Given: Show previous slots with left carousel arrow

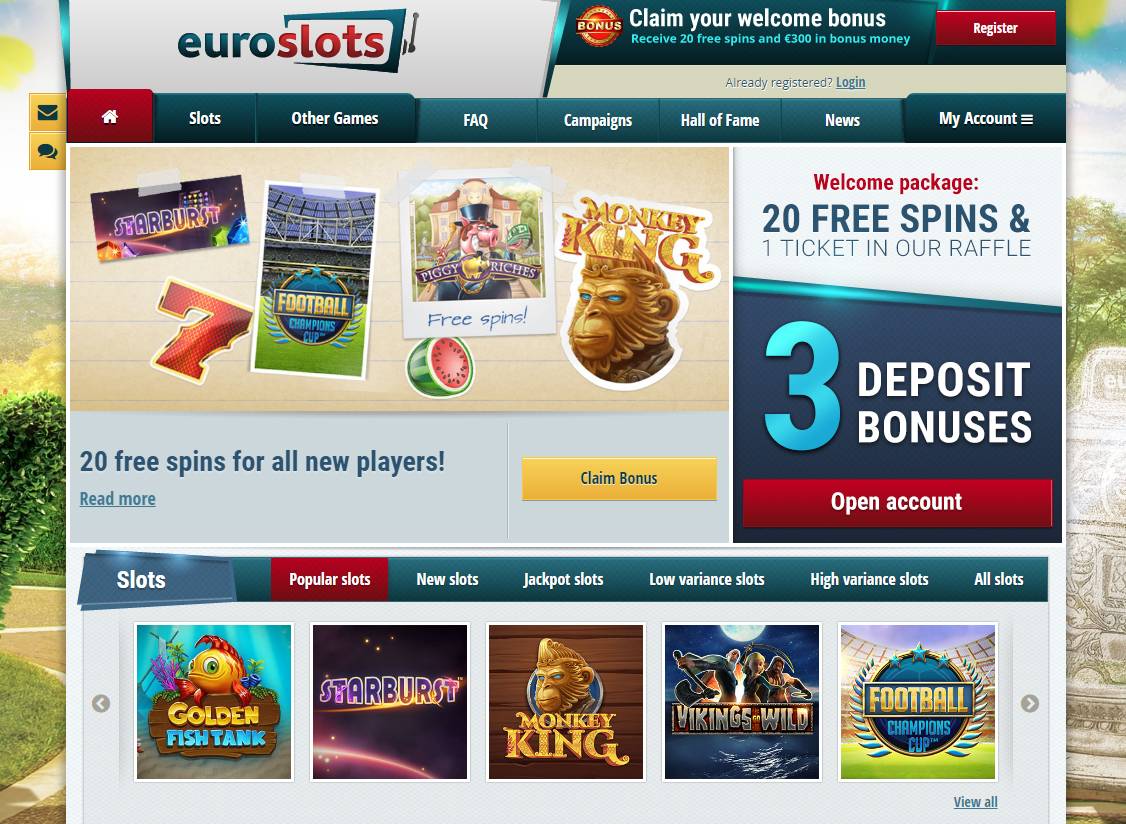Looking at the screenshot, I should coord(101,703).
